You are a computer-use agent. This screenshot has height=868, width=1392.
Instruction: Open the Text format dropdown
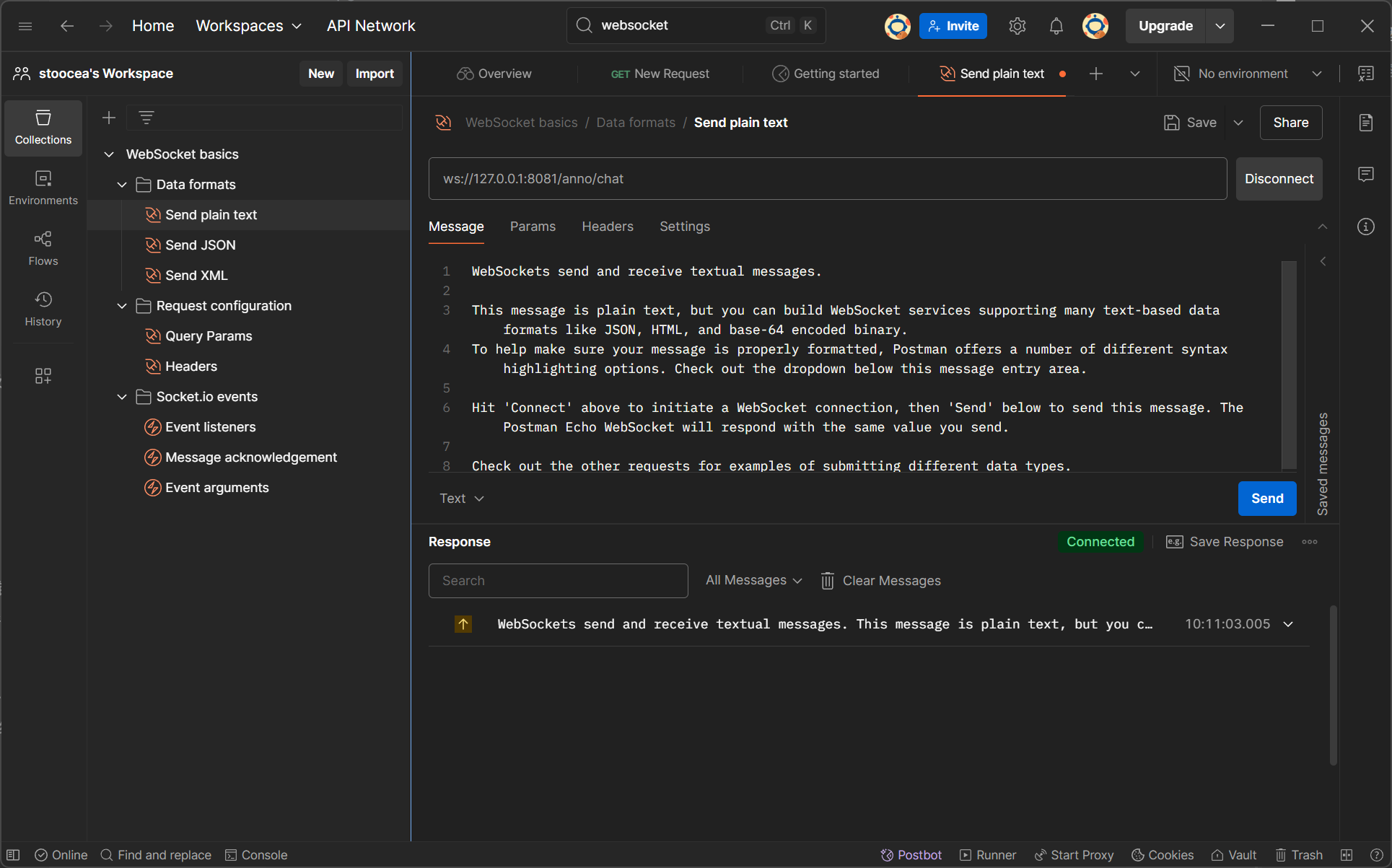(x=462, y=499)
